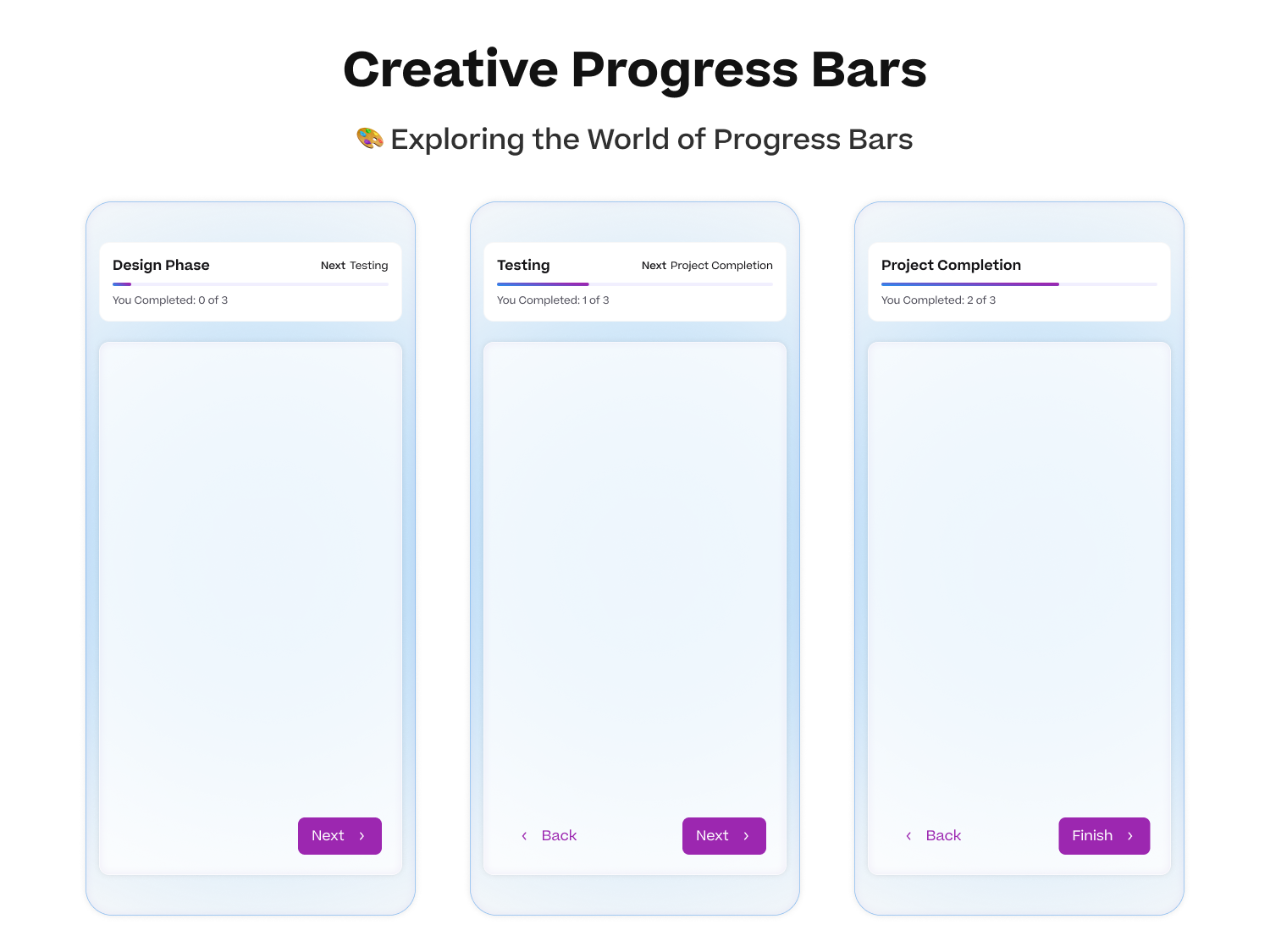
Task: Advance the Testing card with Next
Action: click(724, 835)
